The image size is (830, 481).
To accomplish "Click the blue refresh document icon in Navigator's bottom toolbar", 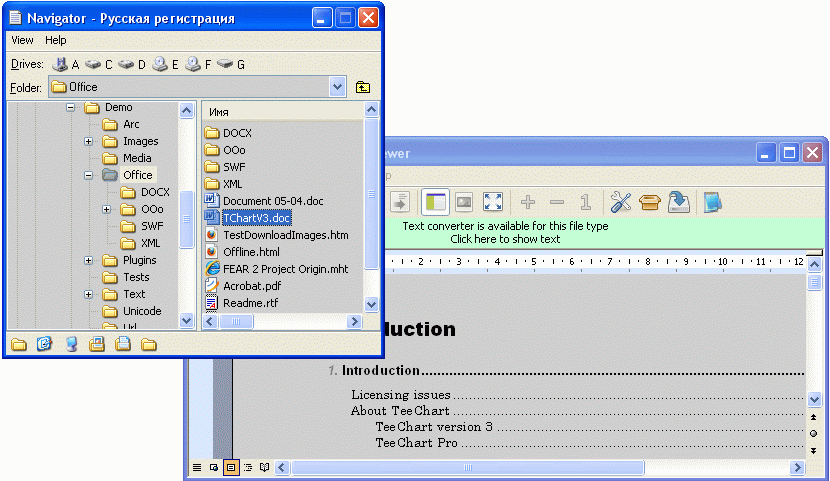I will coord(44,344).
